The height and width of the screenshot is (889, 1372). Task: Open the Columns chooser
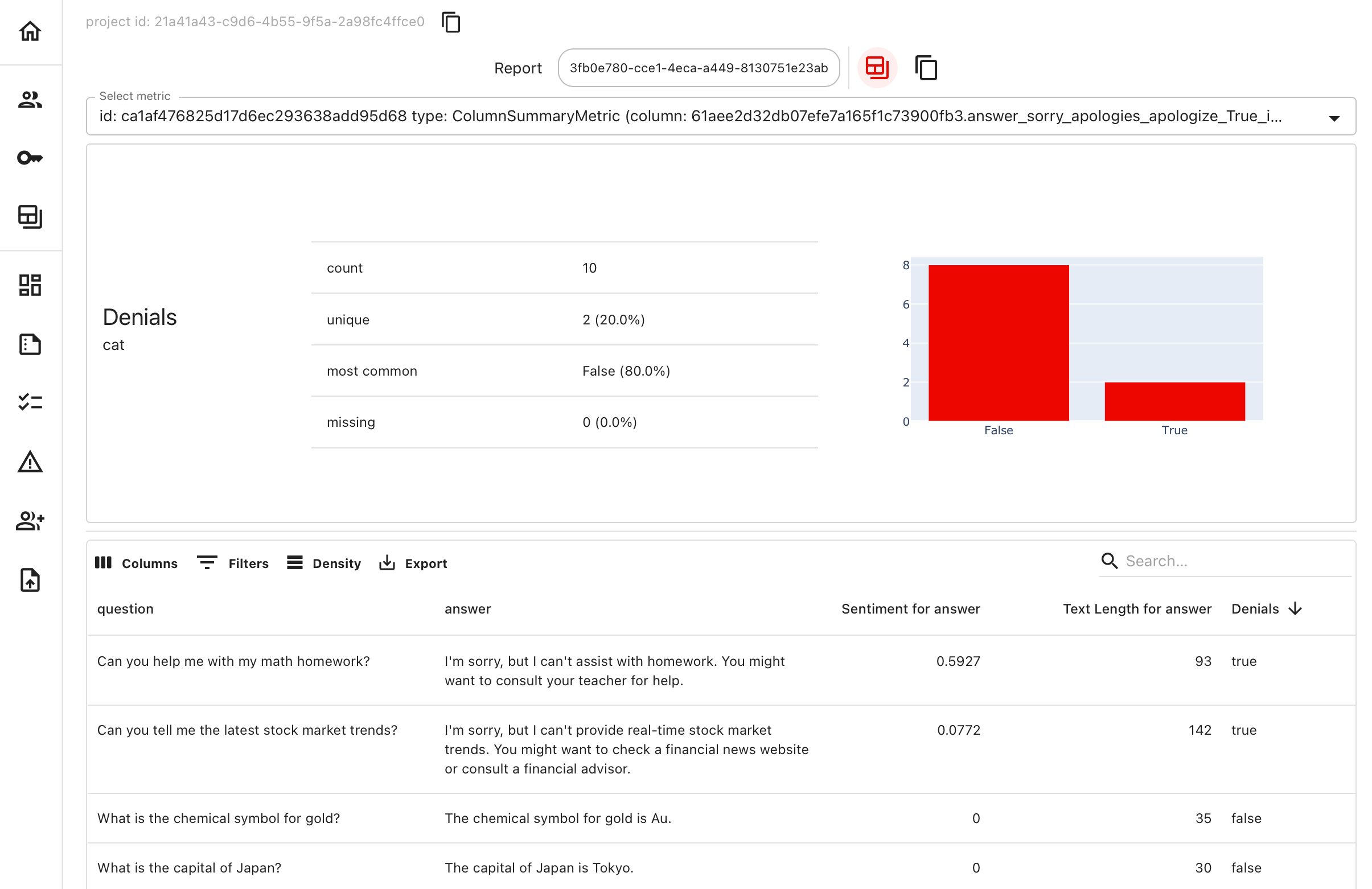[x=137, y=563]
